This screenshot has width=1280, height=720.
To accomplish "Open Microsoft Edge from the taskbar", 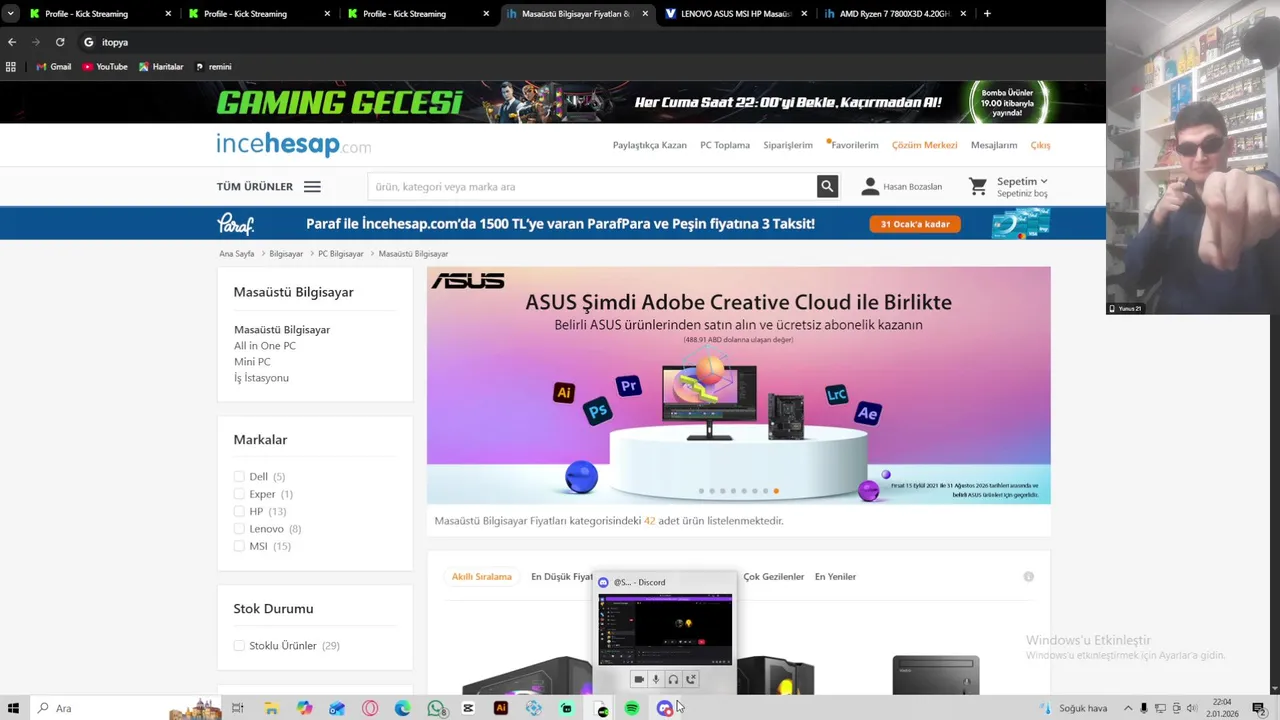I will (402, 708).
